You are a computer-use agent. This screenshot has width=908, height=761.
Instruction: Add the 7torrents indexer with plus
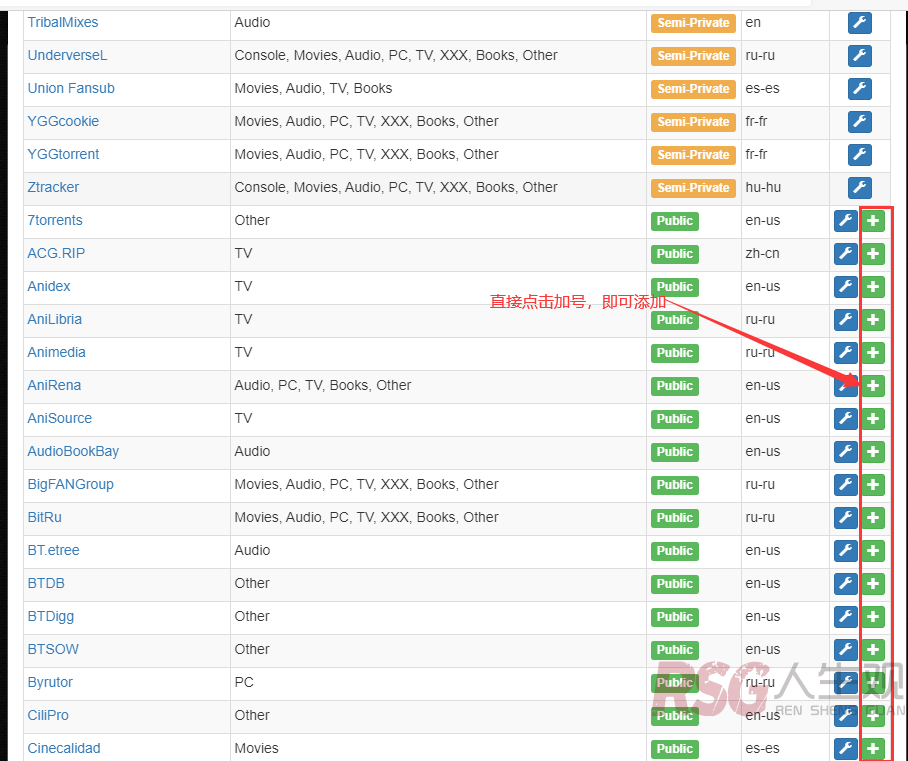(873, 221)
